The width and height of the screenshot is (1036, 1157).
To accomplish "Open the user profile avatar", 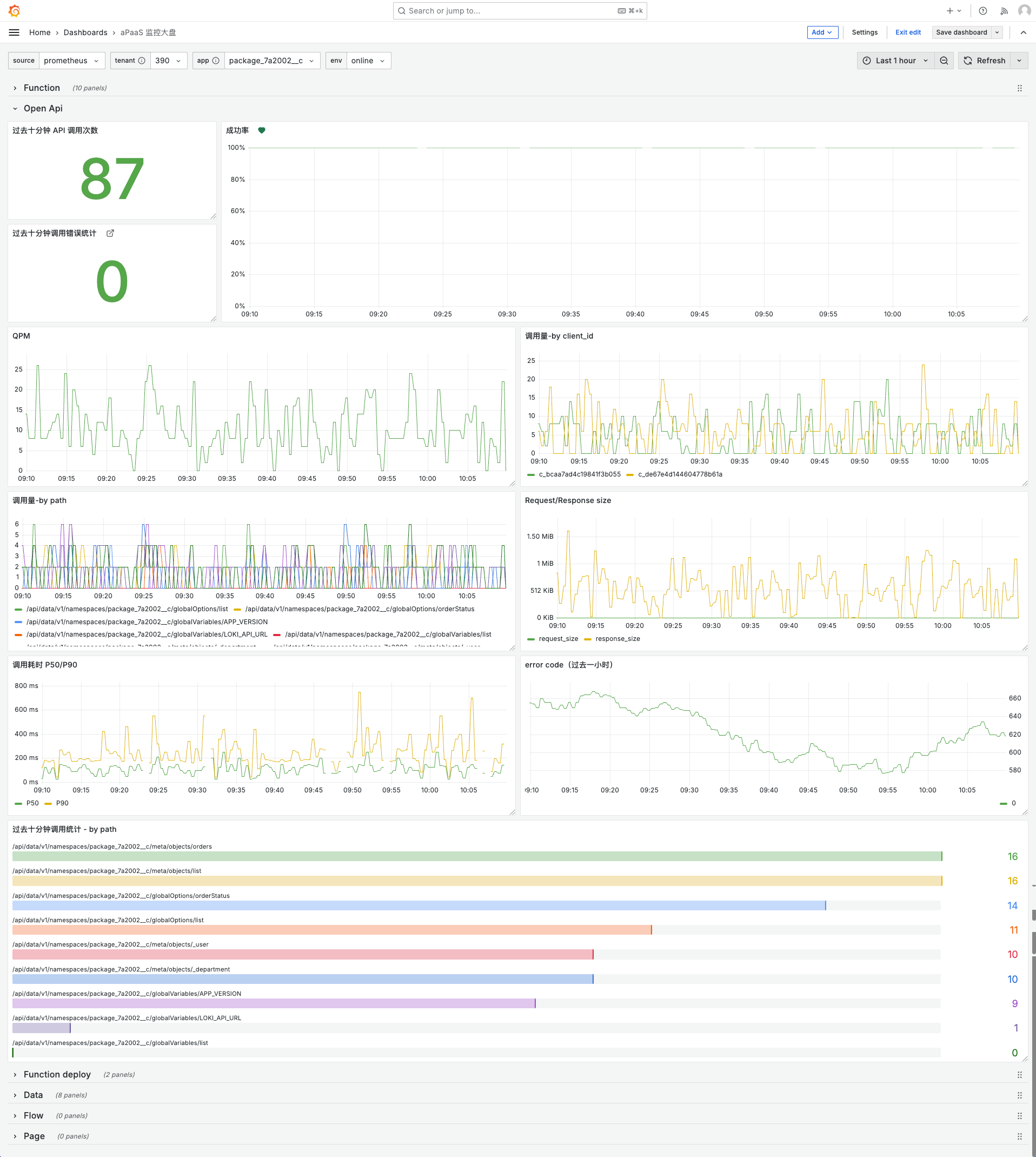I will tap(1024, 11).
